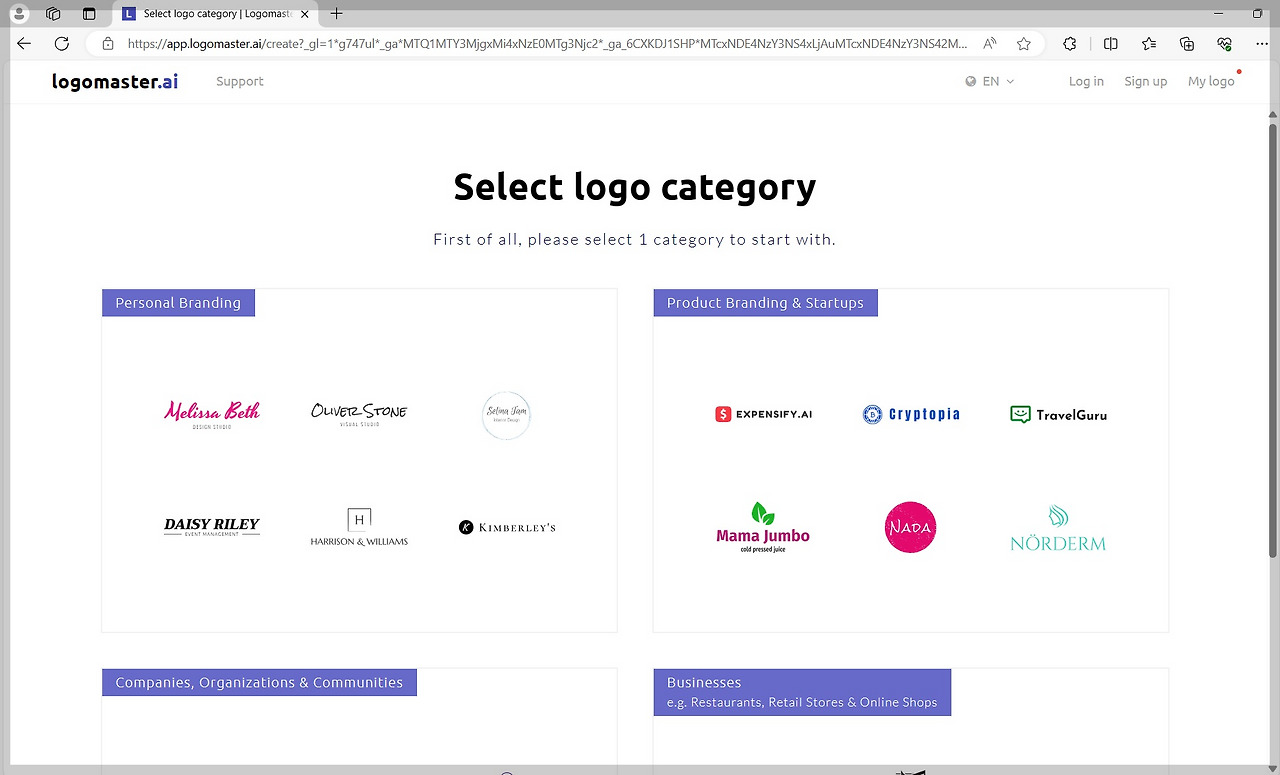Add page to favorites star icon
The image size is (1280, 775).
click(x=1024, y=43)
